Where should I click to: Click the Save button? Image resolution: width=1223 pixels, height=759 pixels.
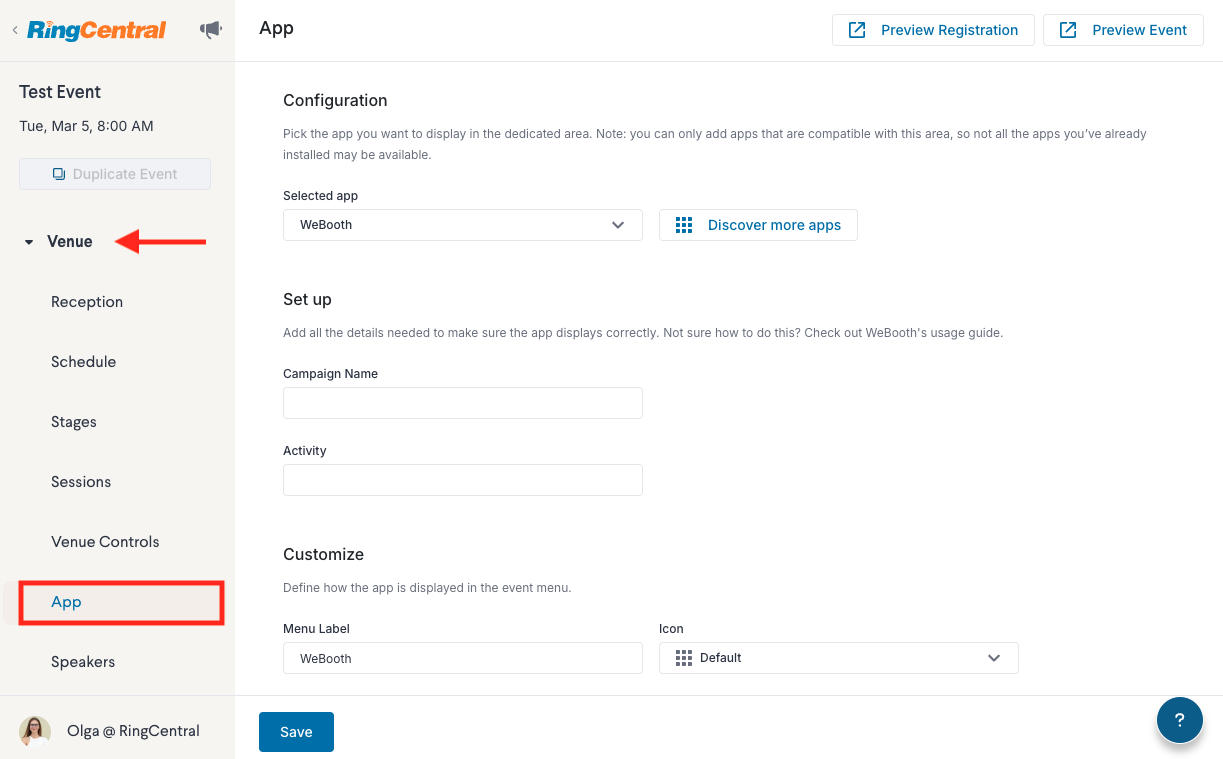click(x=296, y=732)
